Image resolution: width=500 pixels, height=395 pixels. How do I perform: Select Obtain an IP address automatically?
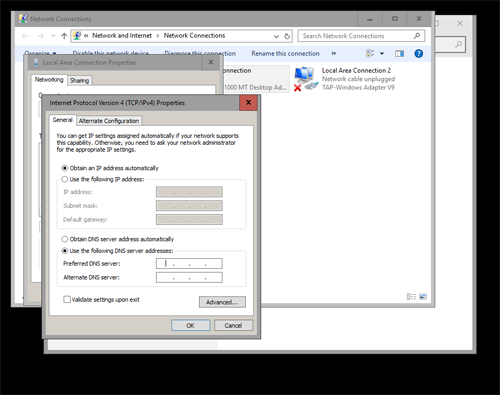(65, 168)
